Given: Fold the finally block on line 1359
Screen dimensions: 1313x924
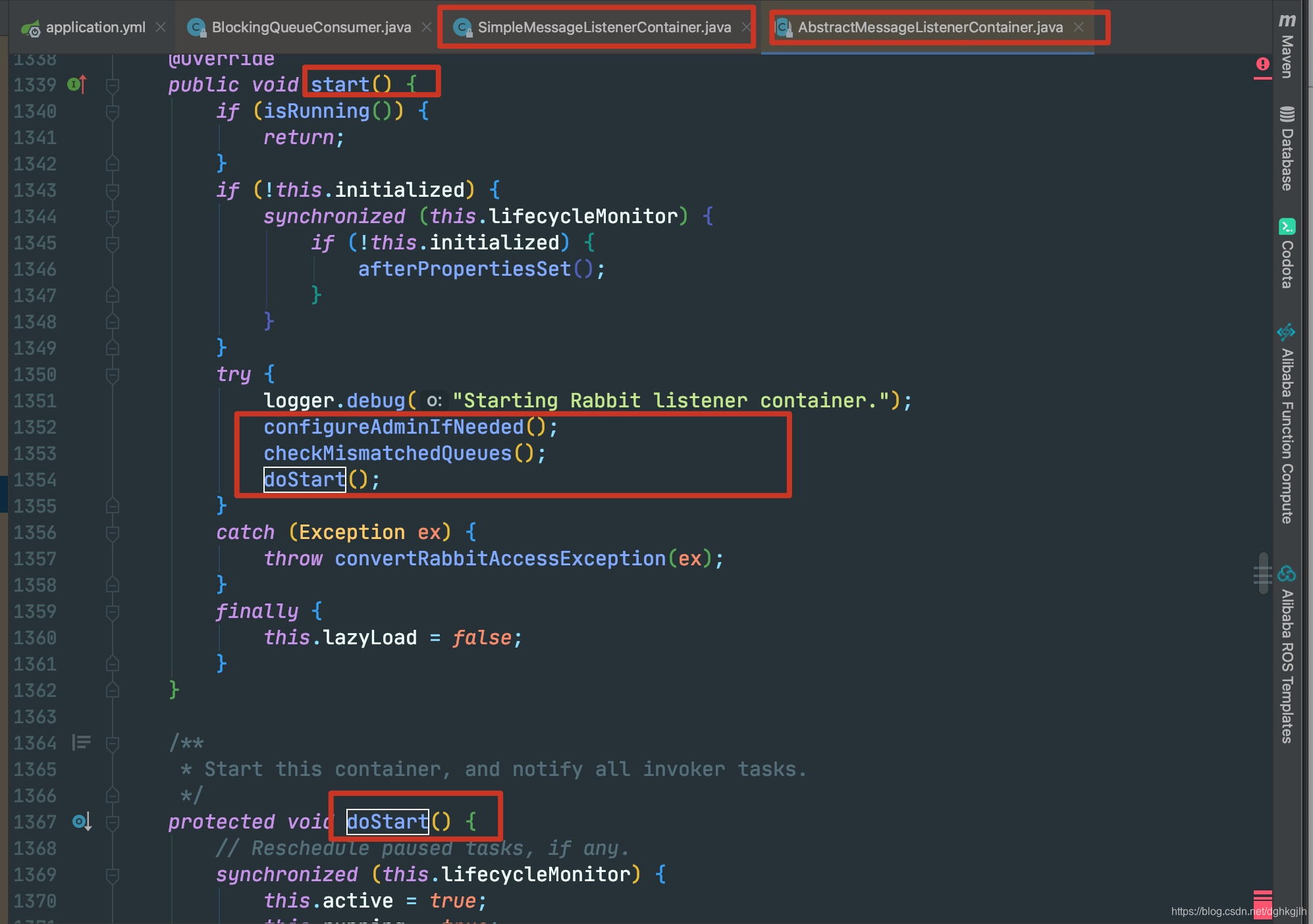Looking at the screenshot, I should click(x=113, y=611).
